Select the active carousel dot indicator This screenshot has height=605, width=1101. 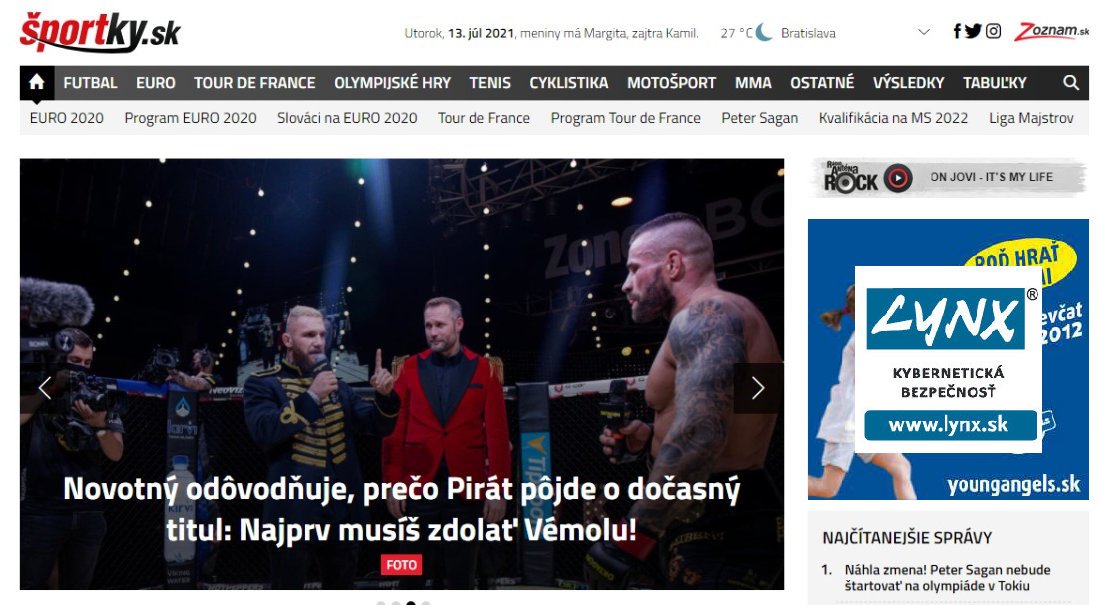pyautogui.click(x=411, y=602)
